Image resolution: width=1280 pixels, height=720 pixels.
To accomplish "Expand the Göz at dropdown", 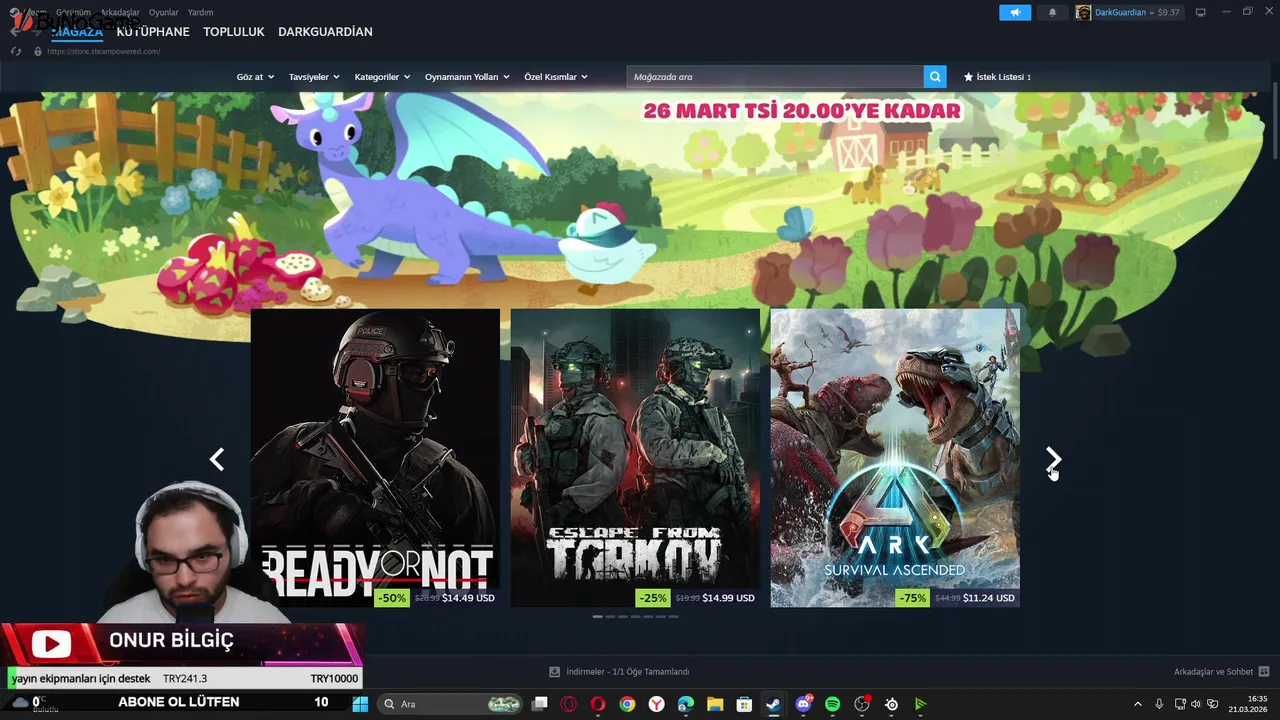I will pos(255,77).
